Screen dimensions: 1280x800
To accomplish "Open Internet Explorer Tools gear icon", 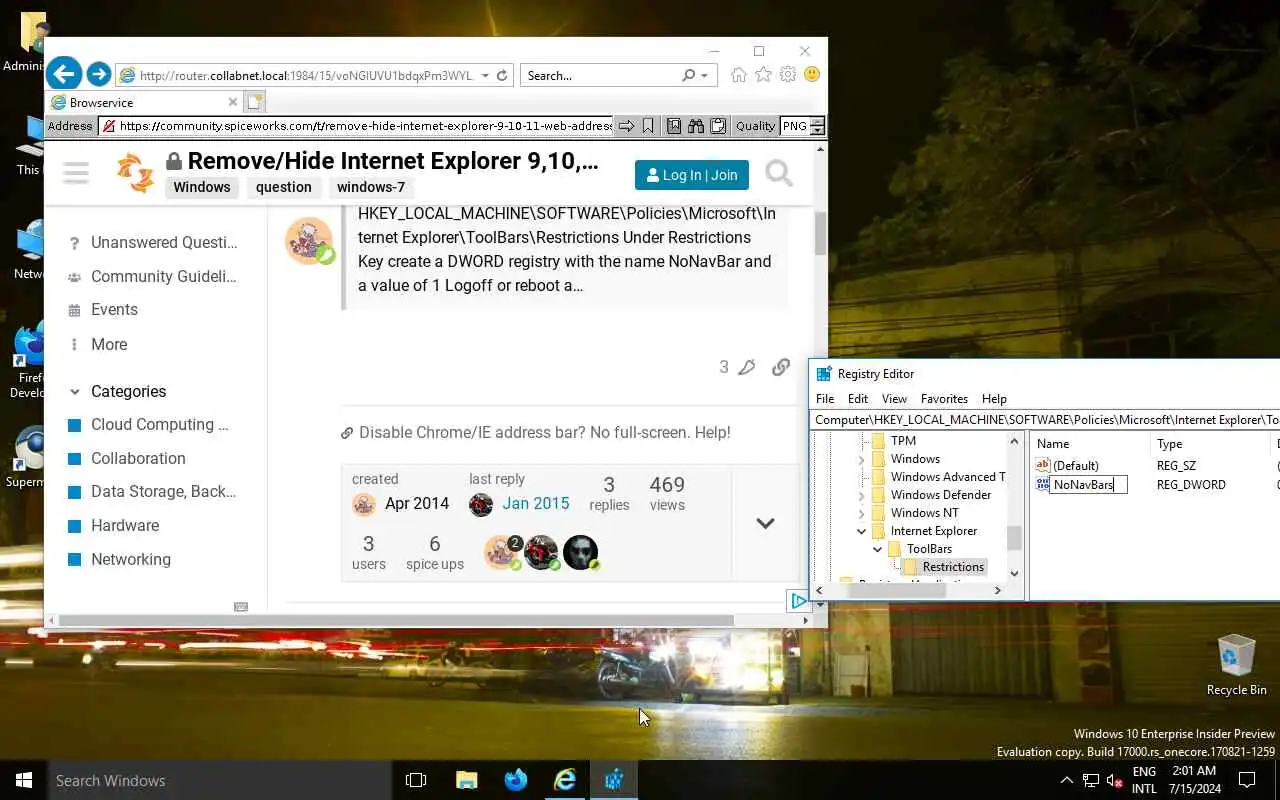I will point(788,75).
